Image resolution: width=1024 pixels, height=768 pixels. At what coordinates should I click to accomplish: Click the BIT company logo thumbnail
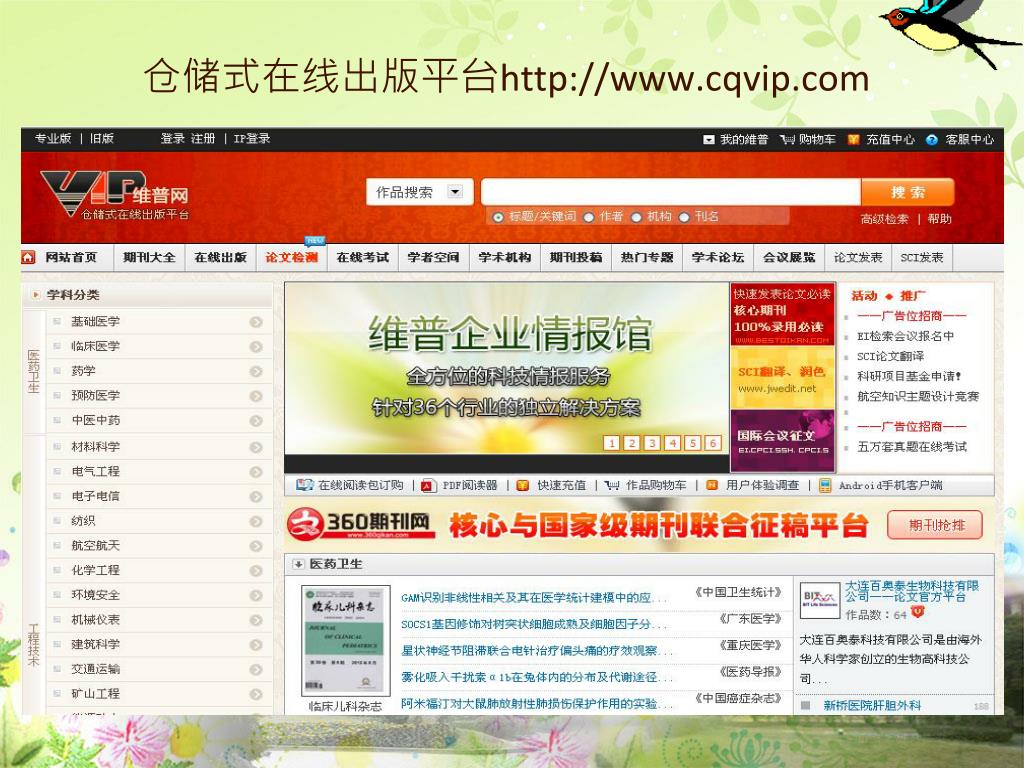[x=820, y=599]
